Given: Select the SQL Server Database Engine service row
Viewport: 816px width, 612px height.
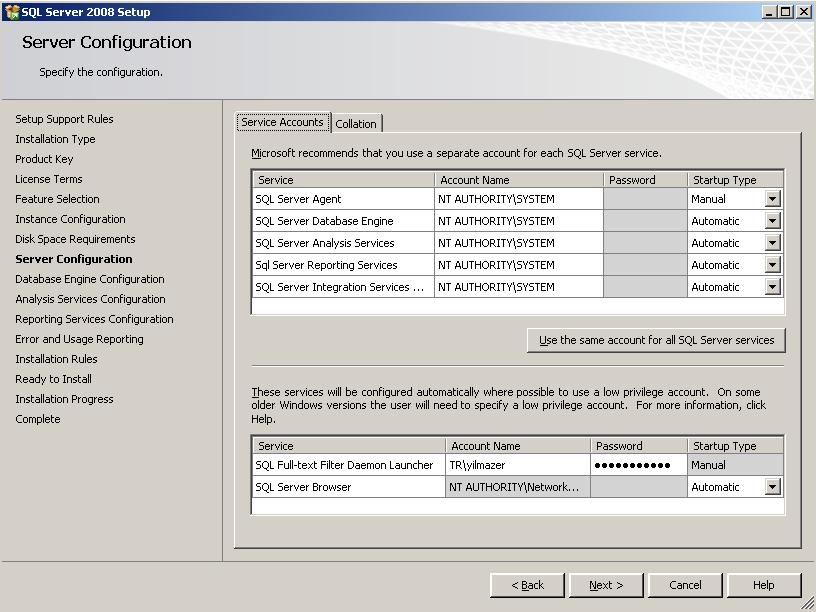Looking at the screenshot, I should coord(343,221).
